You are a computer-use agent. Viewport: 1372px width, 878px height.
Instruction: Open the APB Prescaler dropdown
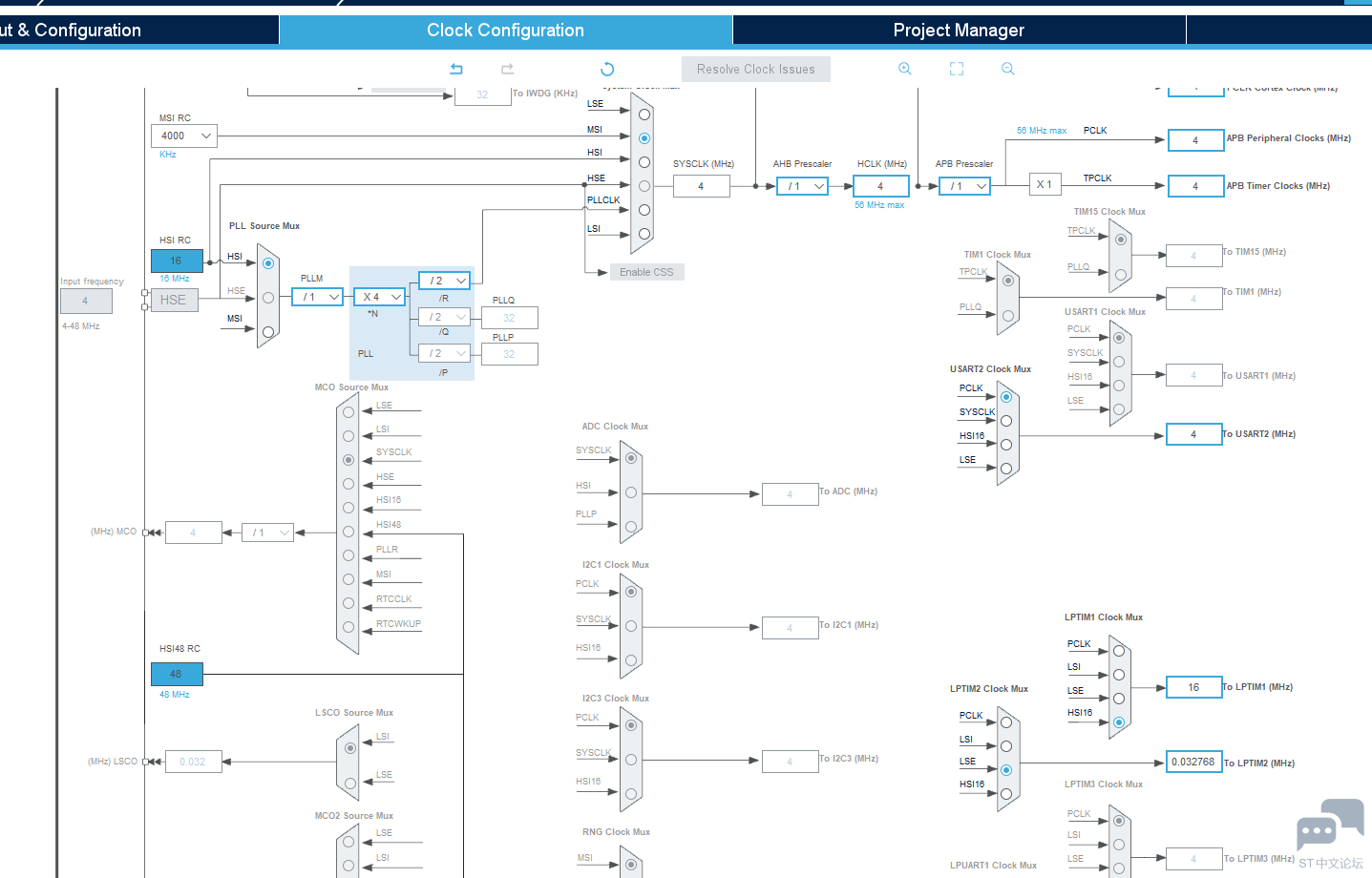[964, 186]
